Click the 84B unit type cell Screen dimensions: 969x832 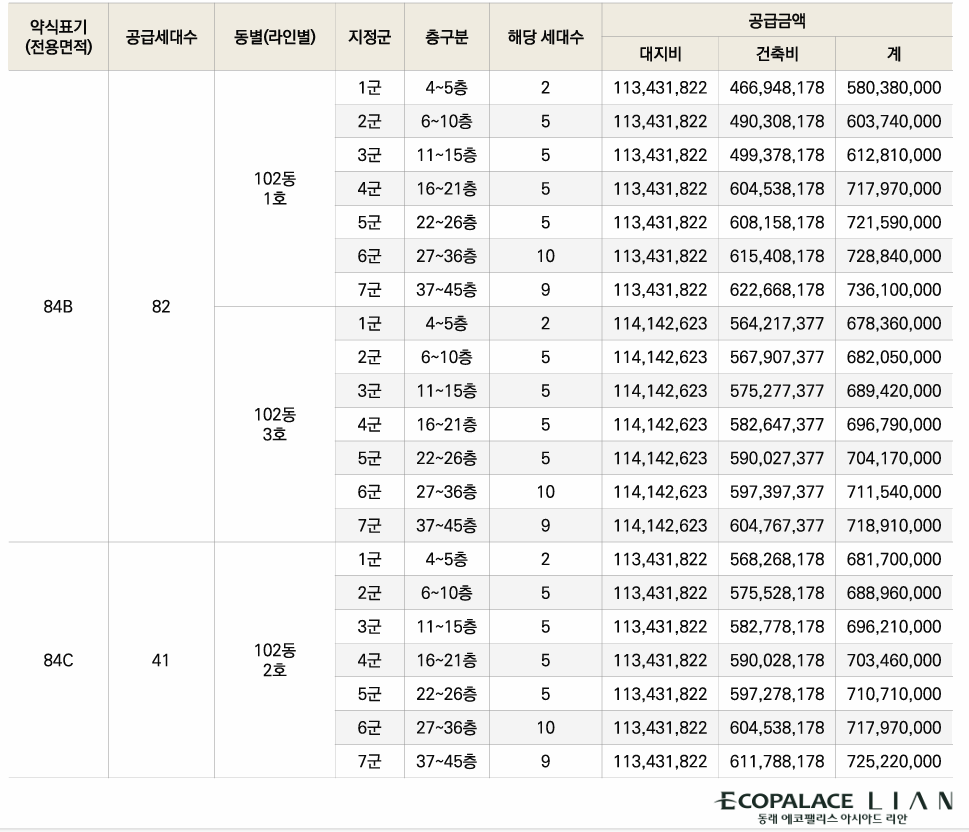(x=56, y=306)
